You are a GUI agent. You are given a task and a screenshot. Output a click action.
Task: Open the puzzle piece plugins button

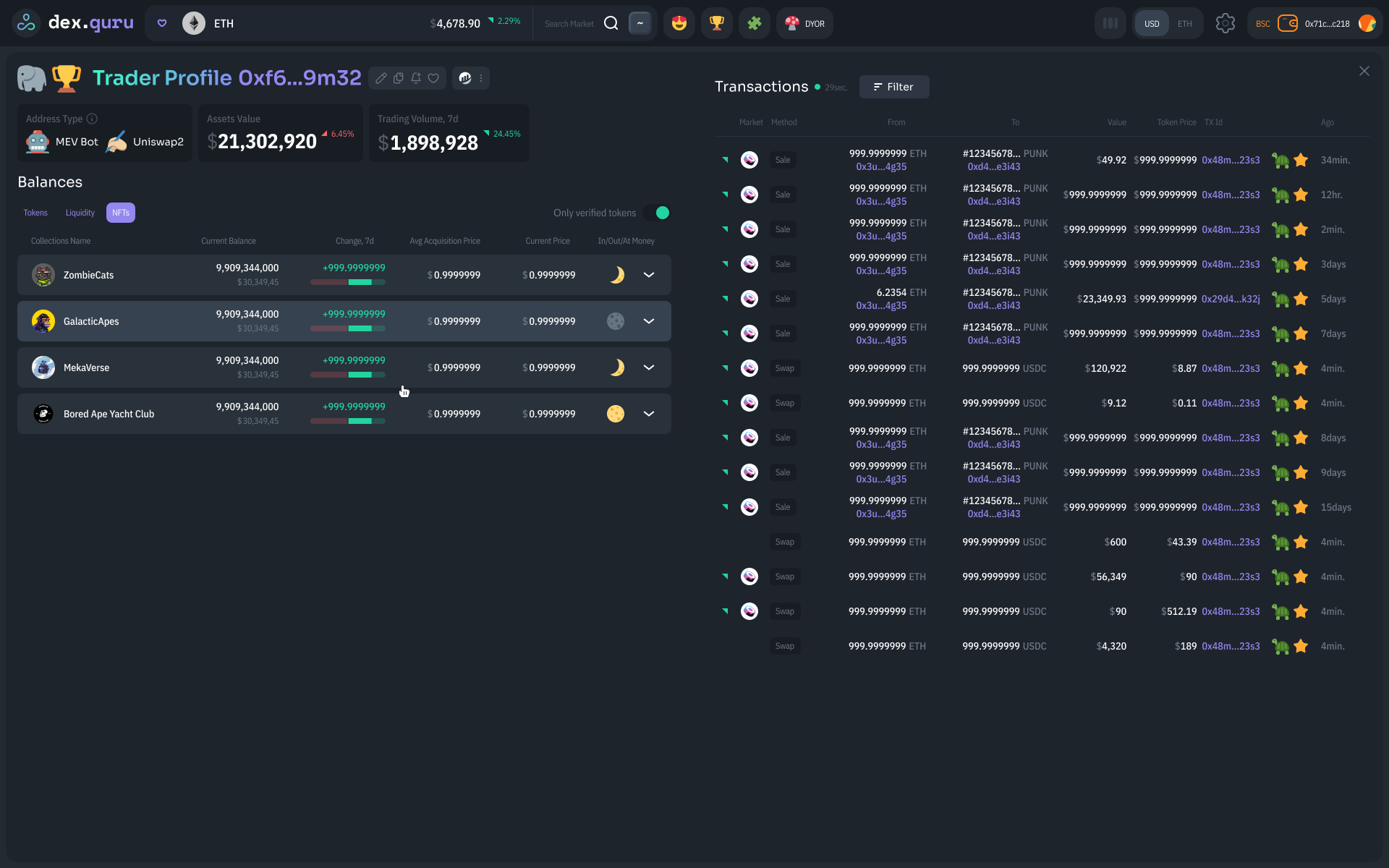[x=755, y=23]
